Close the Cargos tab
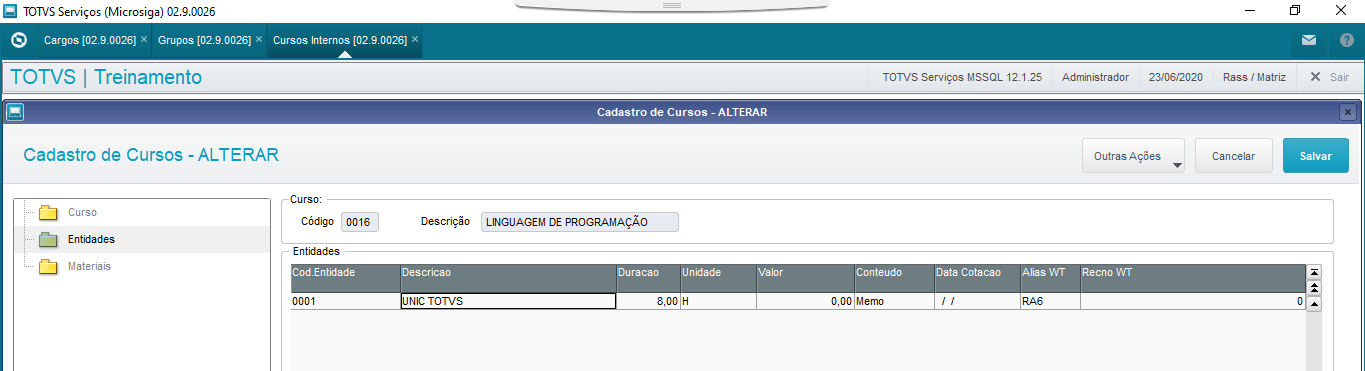Screen dimensions: 1365x371 pyautogui.click(x=144, y=40)
